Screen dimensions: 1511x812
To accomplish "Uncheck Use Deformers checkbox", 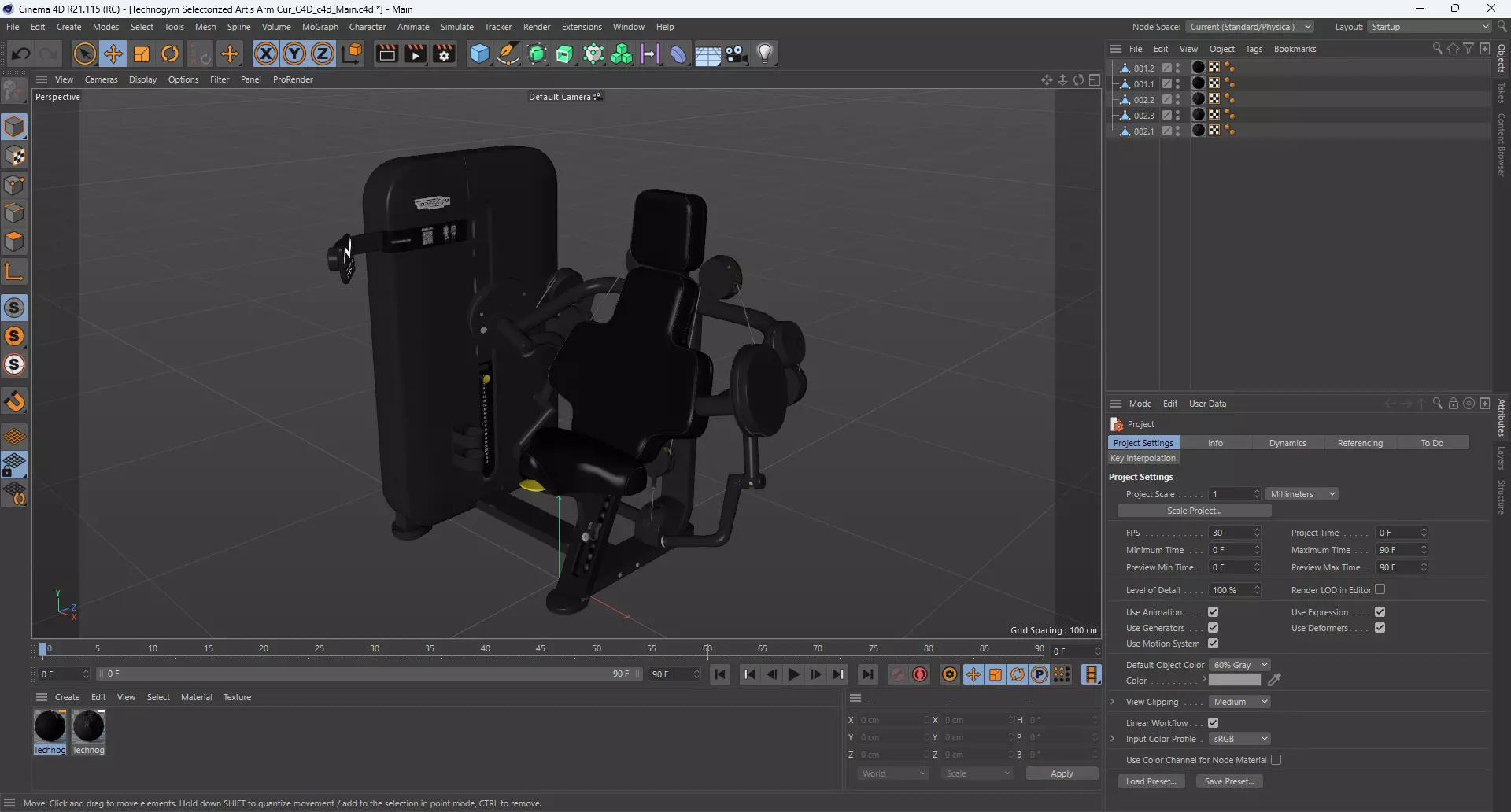I will pyautogui.click(x=1380, y=628).
